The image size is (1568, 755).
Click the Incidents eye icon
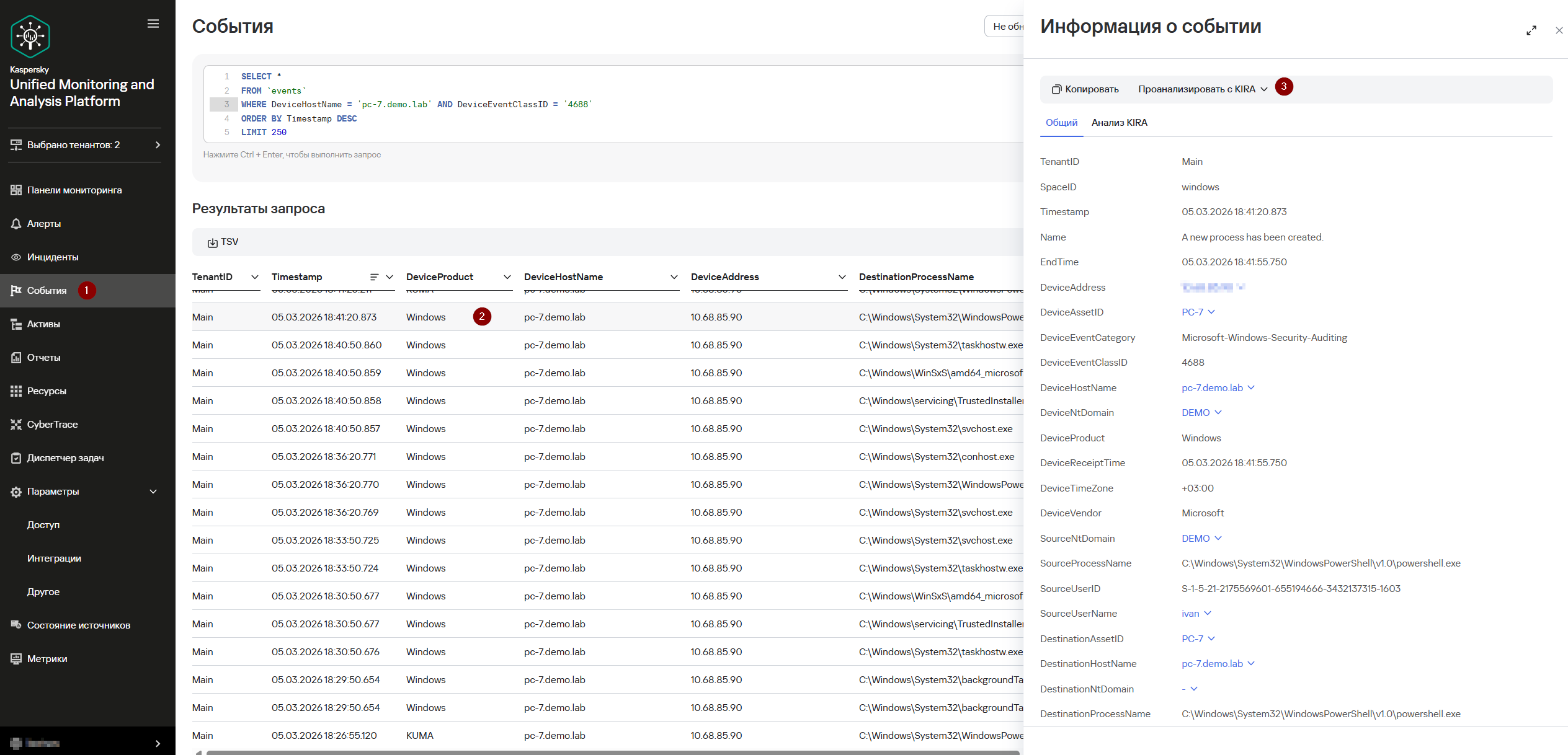pos(16,257)
